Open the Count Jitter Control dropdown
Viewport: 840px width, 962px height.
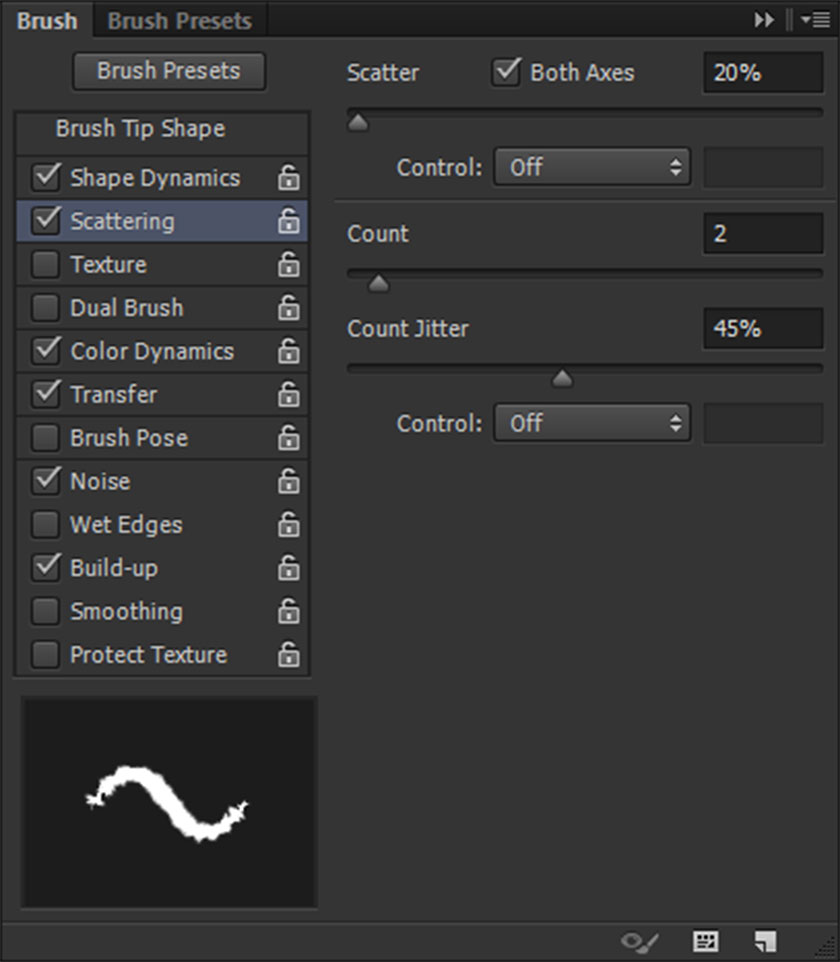592,423
